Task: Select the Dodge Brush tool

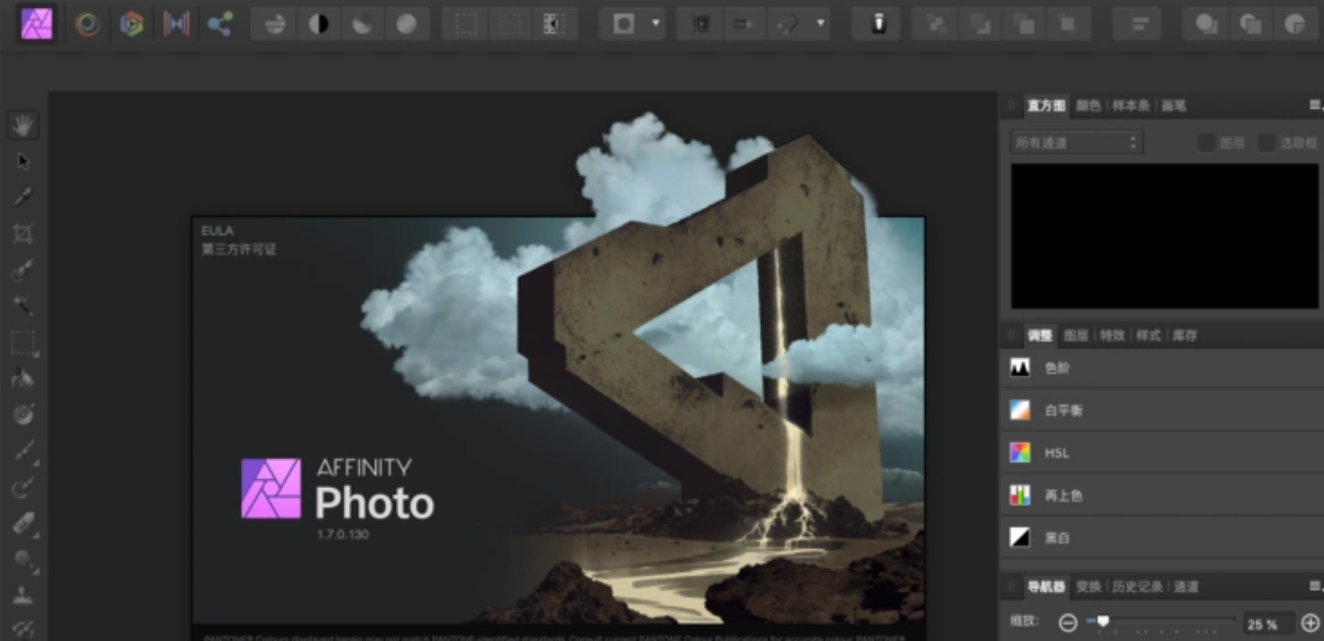Action: [23, 560]
